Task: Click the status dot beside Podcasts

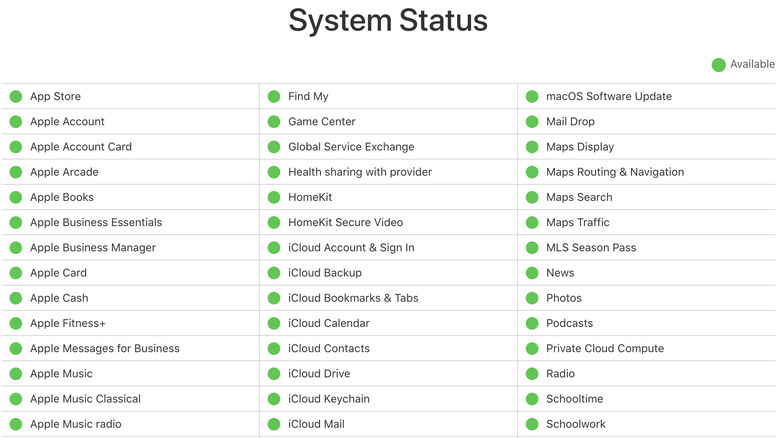Action: [532, 324]
